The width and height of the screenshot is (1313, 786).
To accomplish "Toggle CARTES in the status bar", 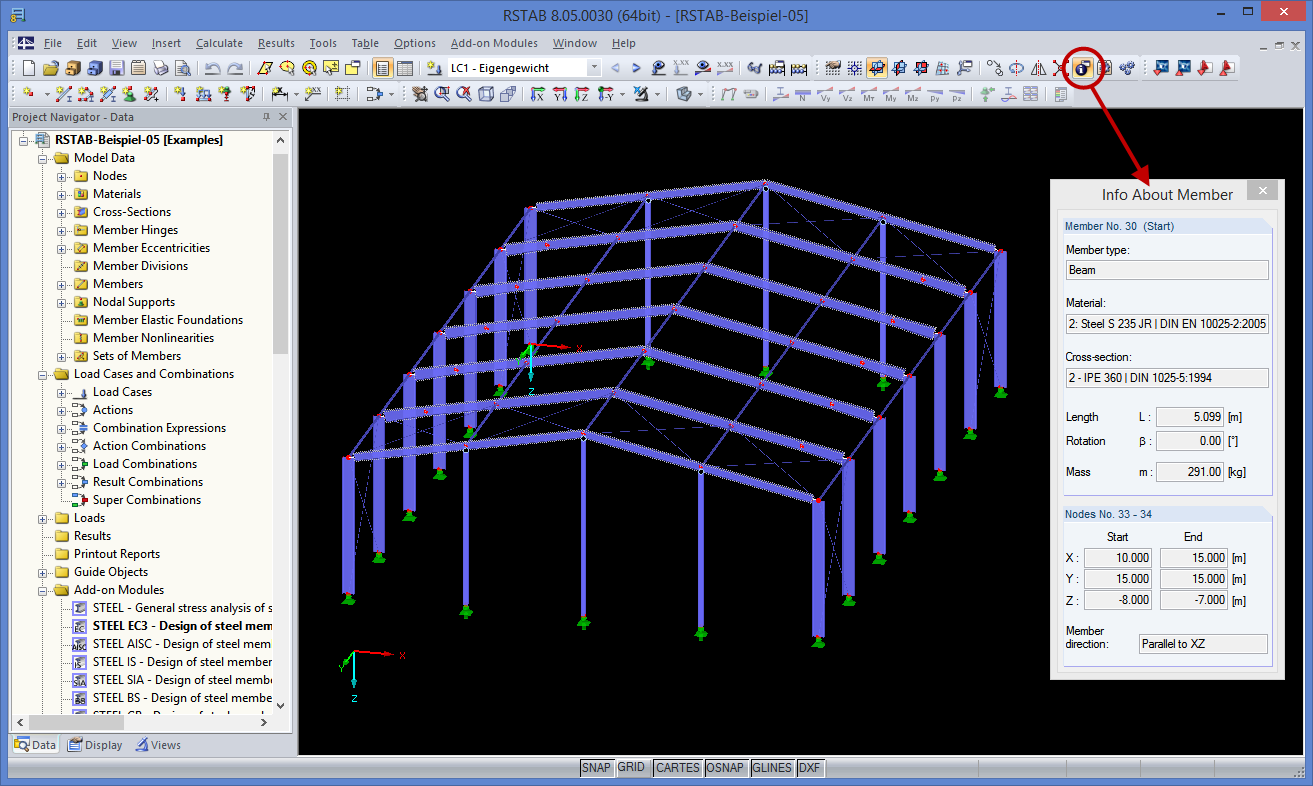I will pos(678,768).
